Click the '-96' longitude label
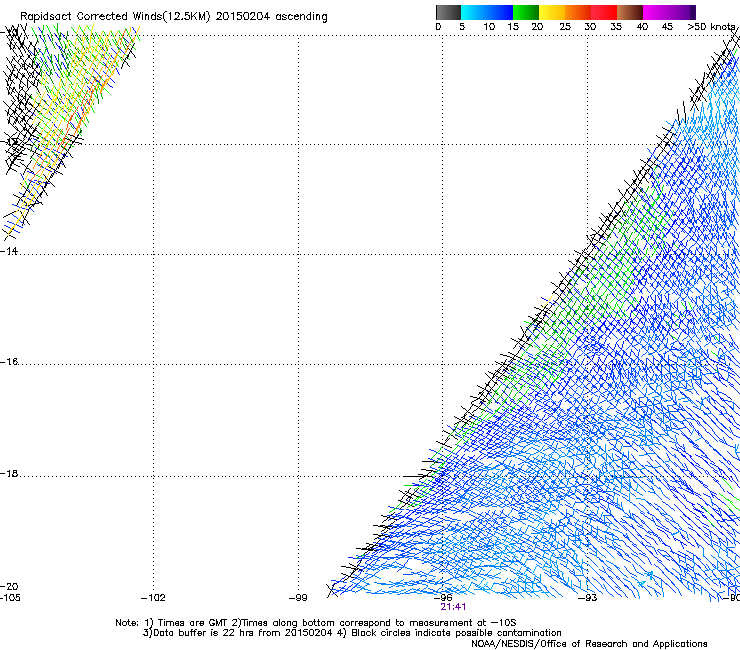This screenshot has width=740, height=650. tap(443, 598)
